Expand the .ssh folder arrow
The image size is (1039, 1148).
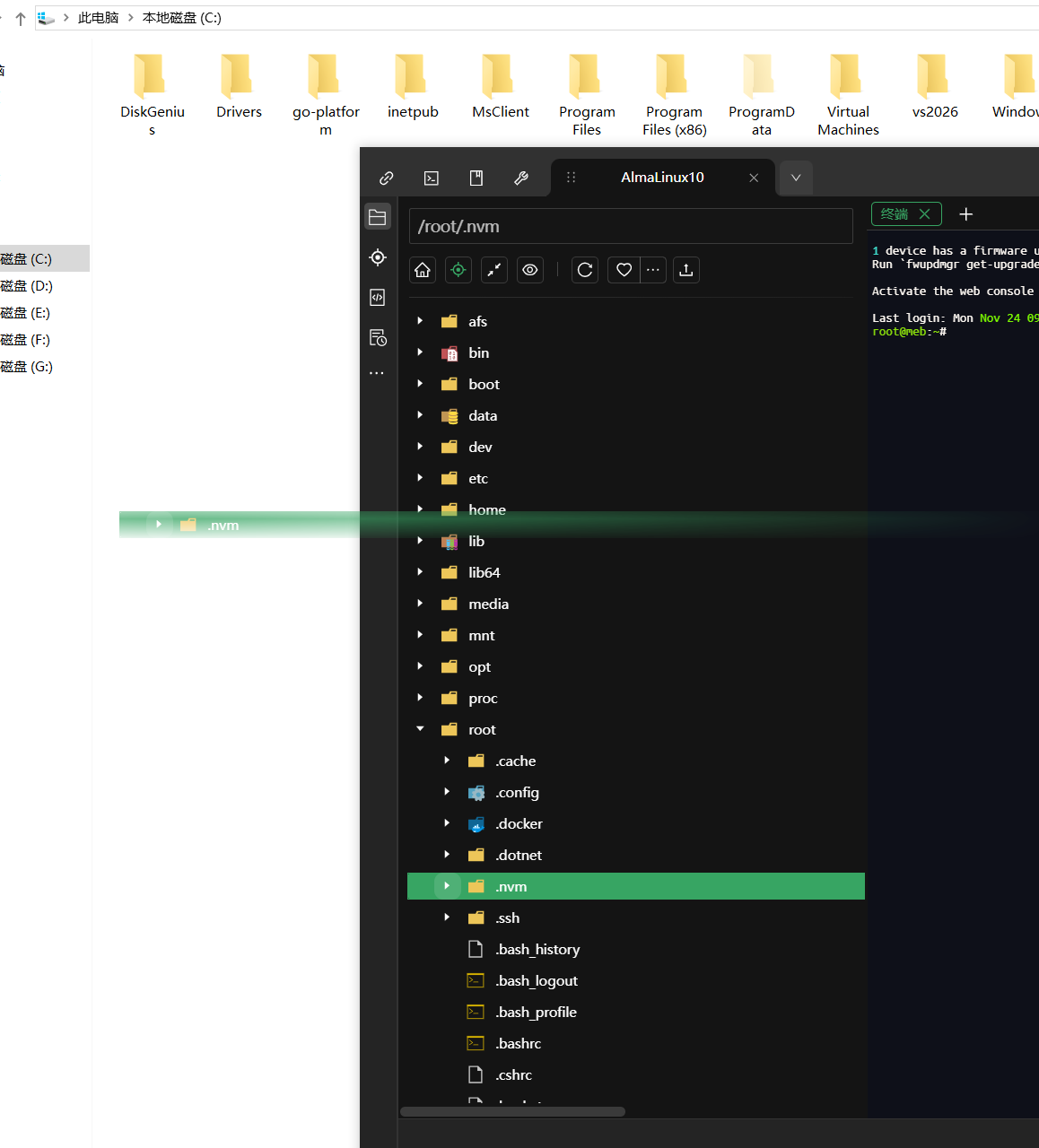coord(447,918)
